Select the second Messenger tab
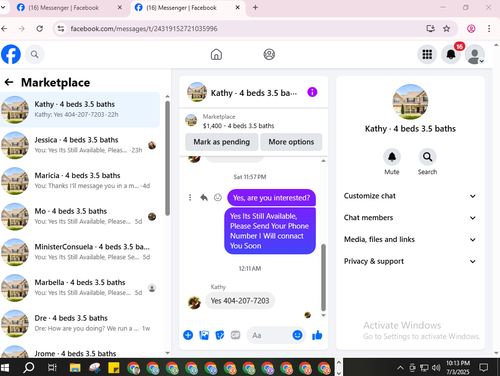500x376 pixels. (x=188, y=8)
